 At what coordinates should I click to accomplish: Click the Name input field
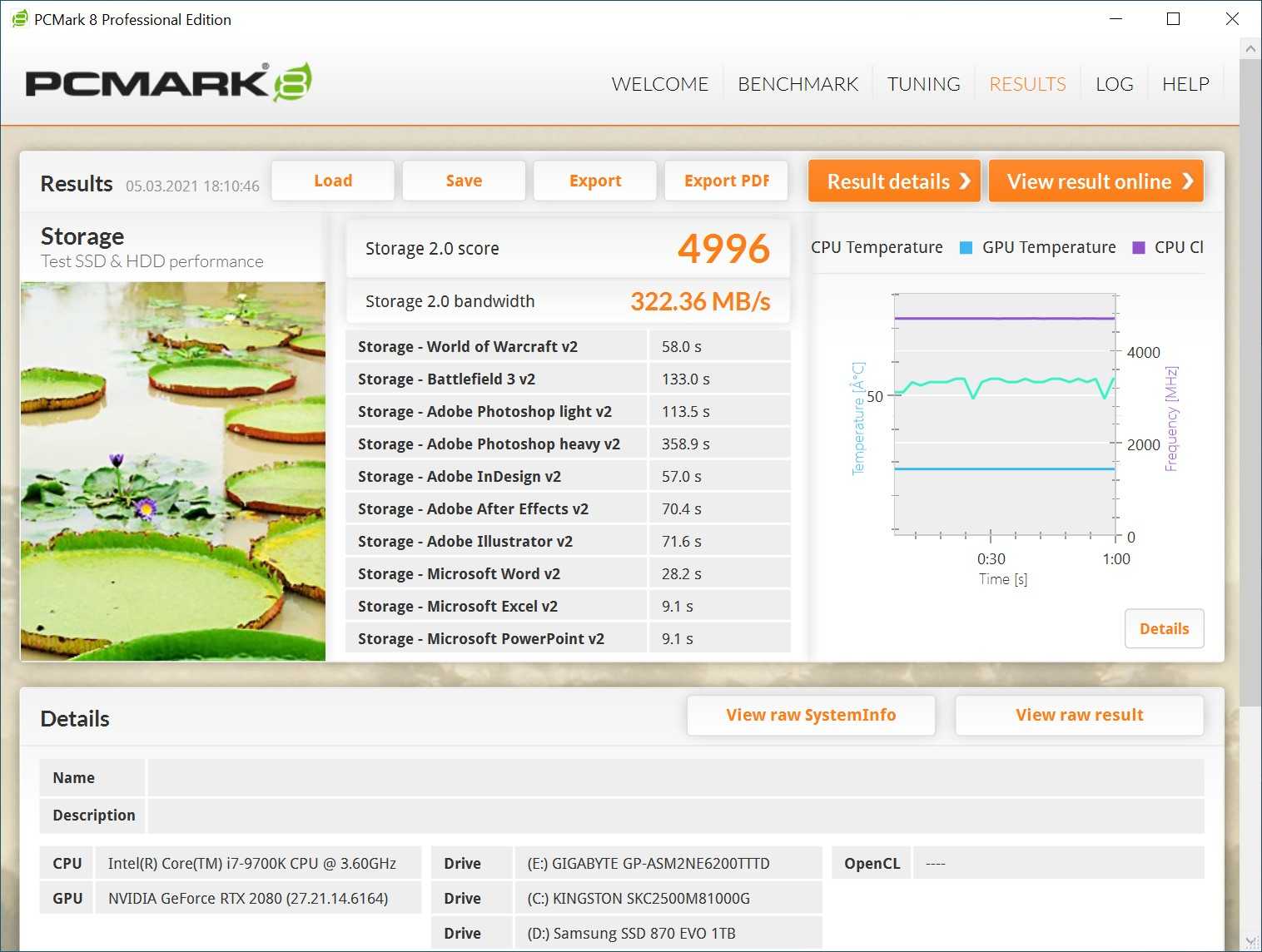pos(675,778)
